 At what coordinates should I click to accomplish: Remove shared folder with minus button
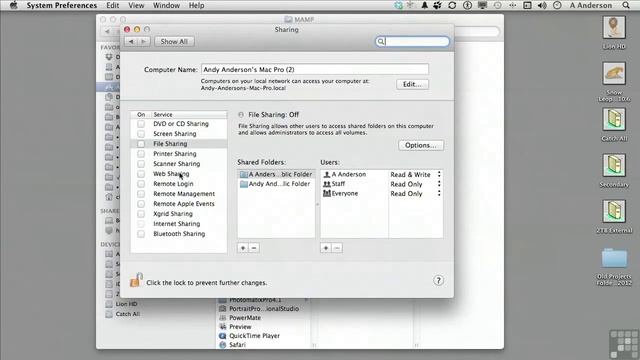tap(254, 248)
